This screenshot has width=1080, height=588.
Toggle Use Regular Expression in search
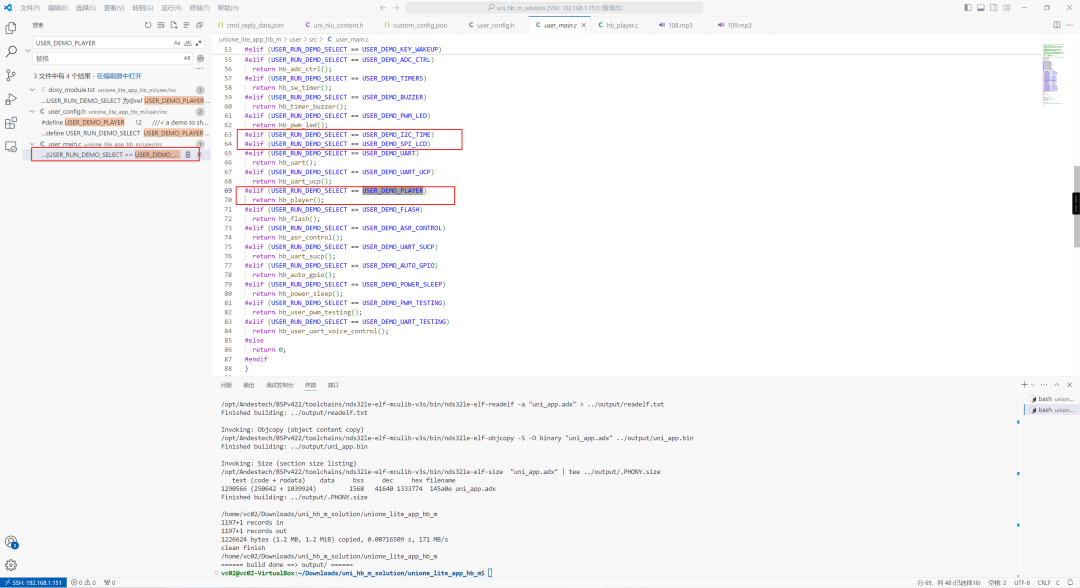click(x=198, y=43)
